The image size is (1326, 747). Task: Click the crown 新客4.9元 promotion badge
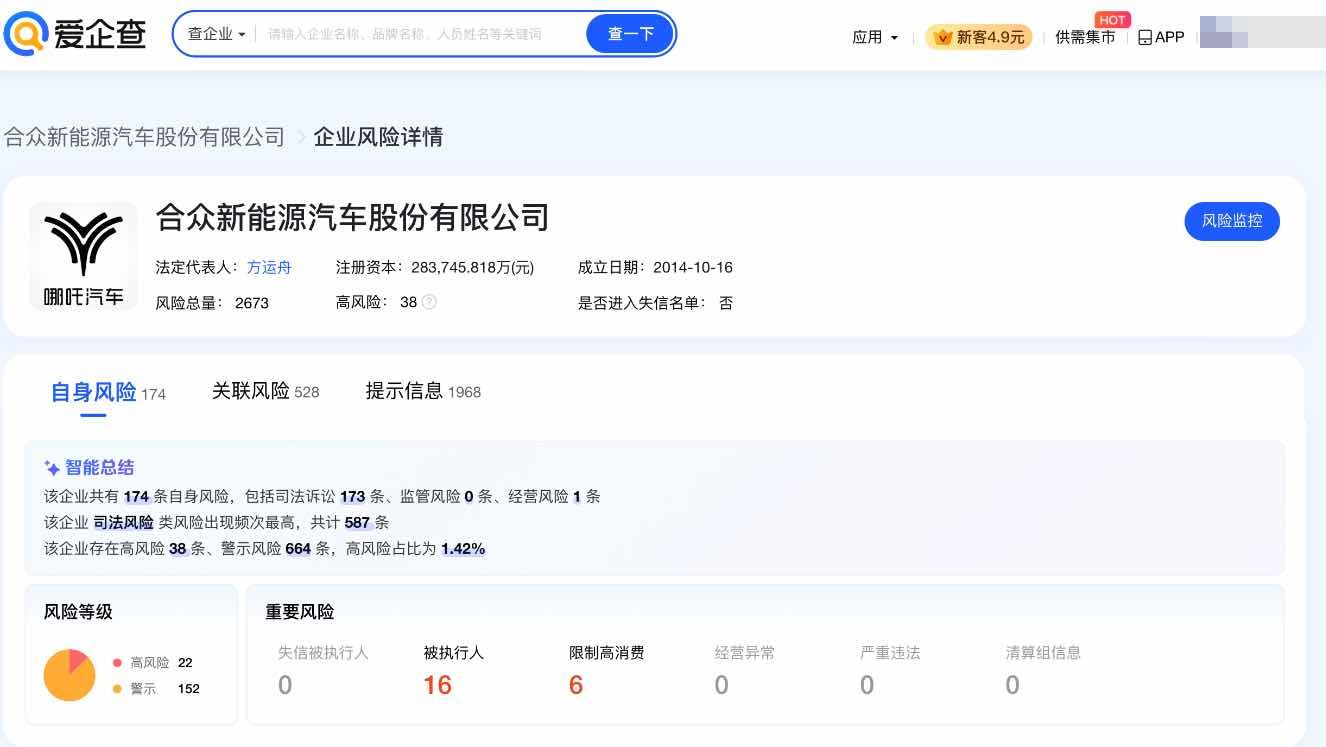tap(979, 37)
